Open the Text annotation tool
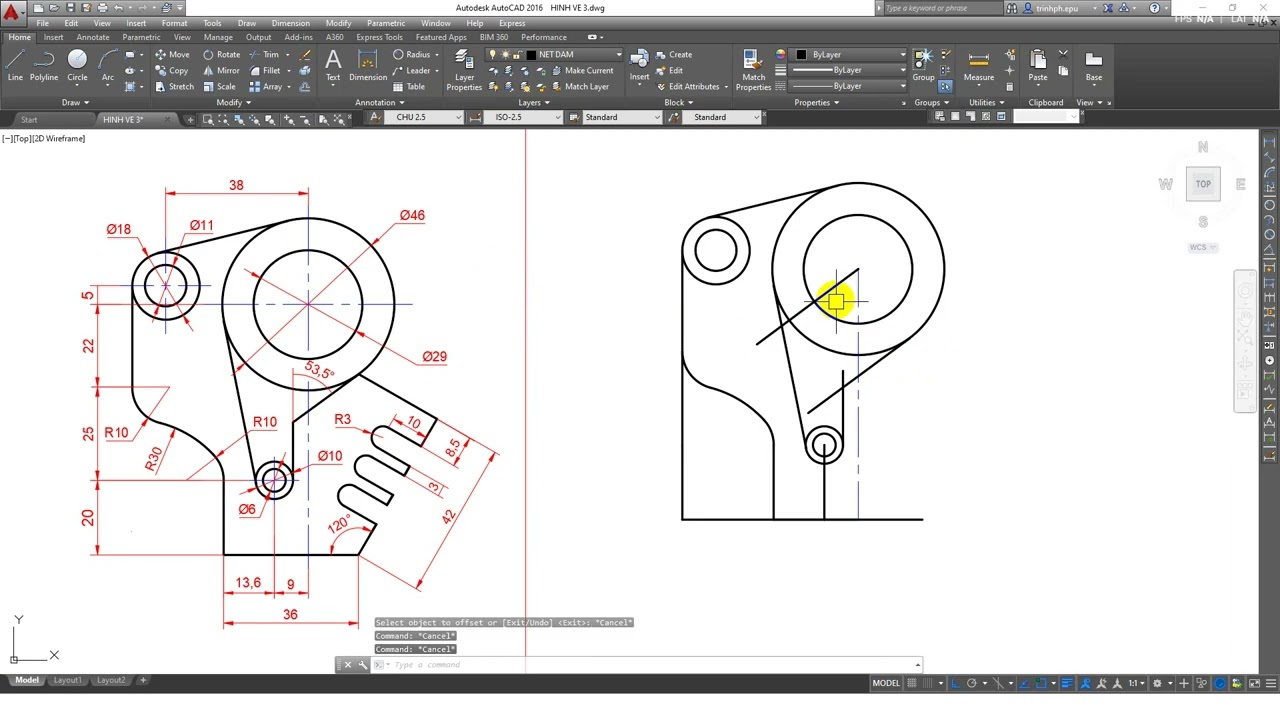This screenshot has height=720, width=1280. pos(333,66)
